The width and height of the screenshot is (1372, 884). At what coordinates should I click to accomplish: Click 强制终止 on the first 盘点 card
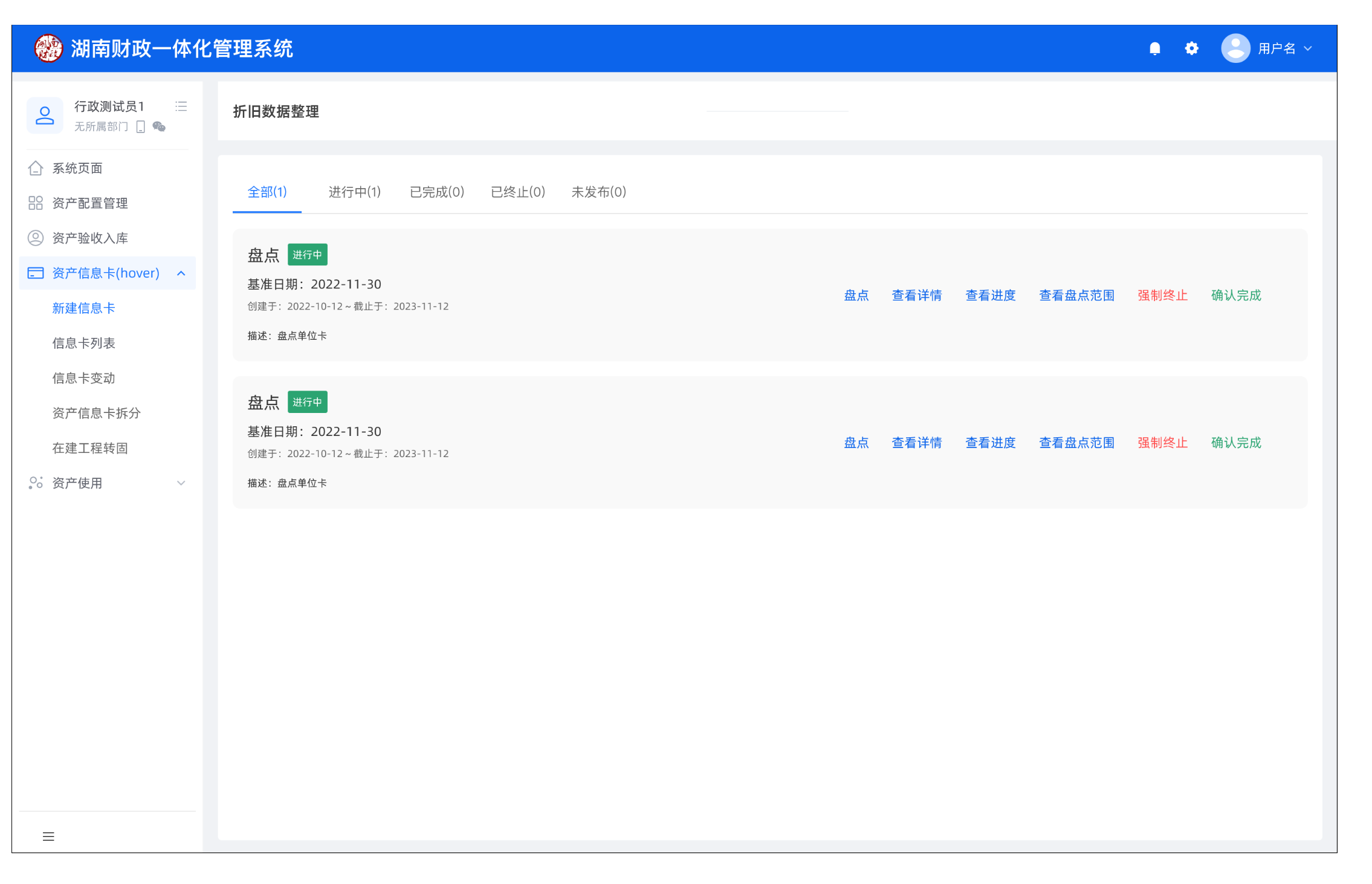pos(1162,296)
